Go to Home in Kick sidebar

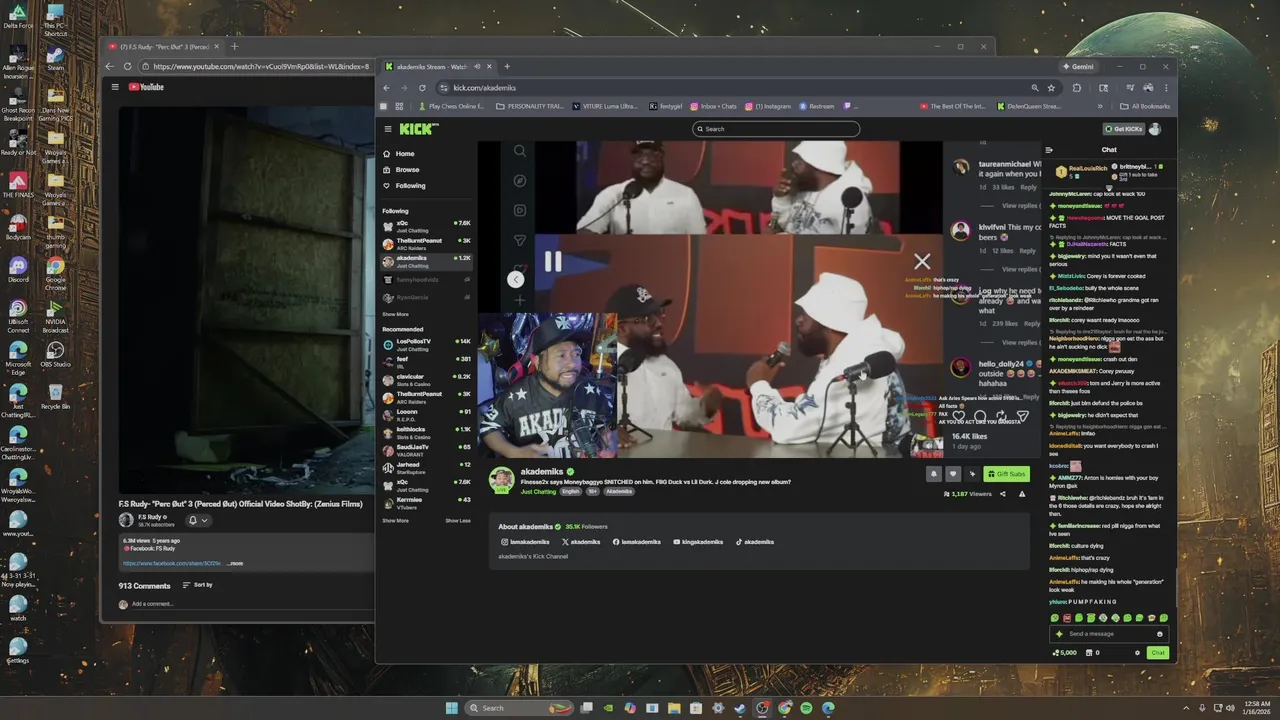pos(399,154)
